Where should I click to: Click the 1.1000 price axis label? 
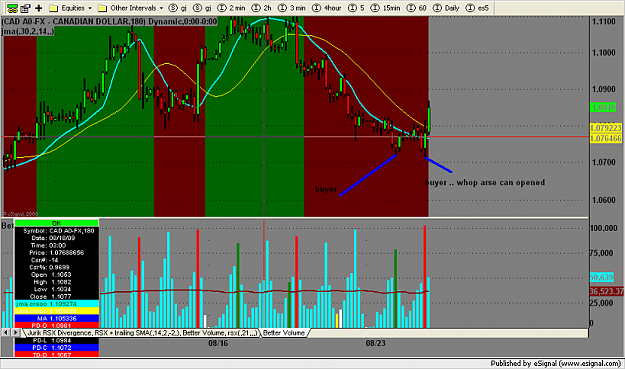[x=603, y=53]
